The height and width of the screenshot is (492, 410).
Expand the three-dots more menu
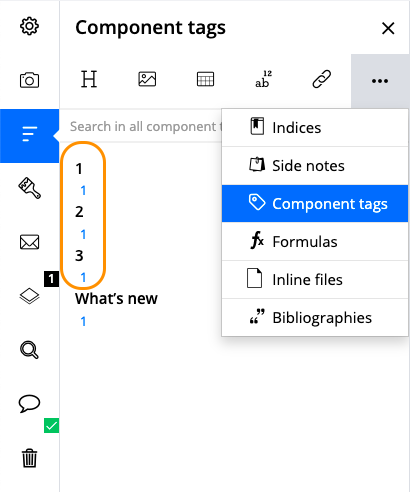(380, 81)
